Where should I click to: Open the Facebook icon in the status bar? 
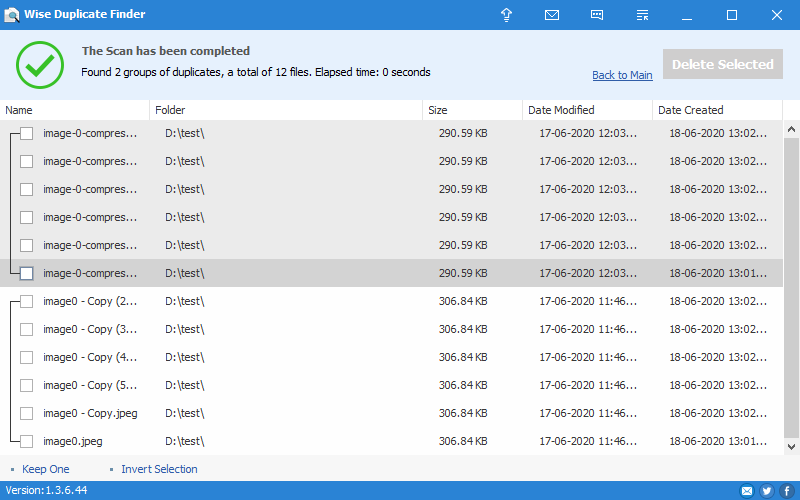[787, 491]
